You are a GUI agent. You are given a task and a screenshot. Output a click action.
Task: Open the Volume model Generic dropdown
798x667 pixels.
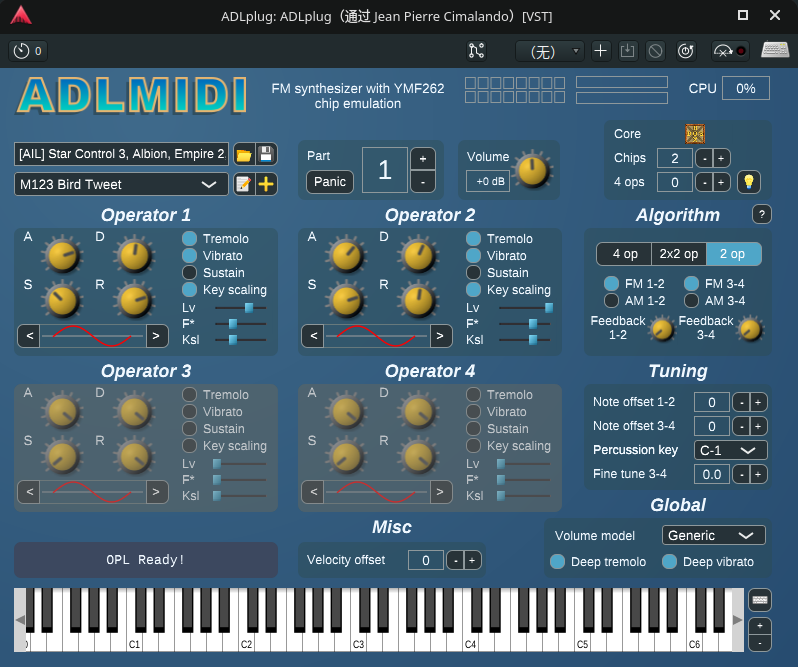coord(714,535)
